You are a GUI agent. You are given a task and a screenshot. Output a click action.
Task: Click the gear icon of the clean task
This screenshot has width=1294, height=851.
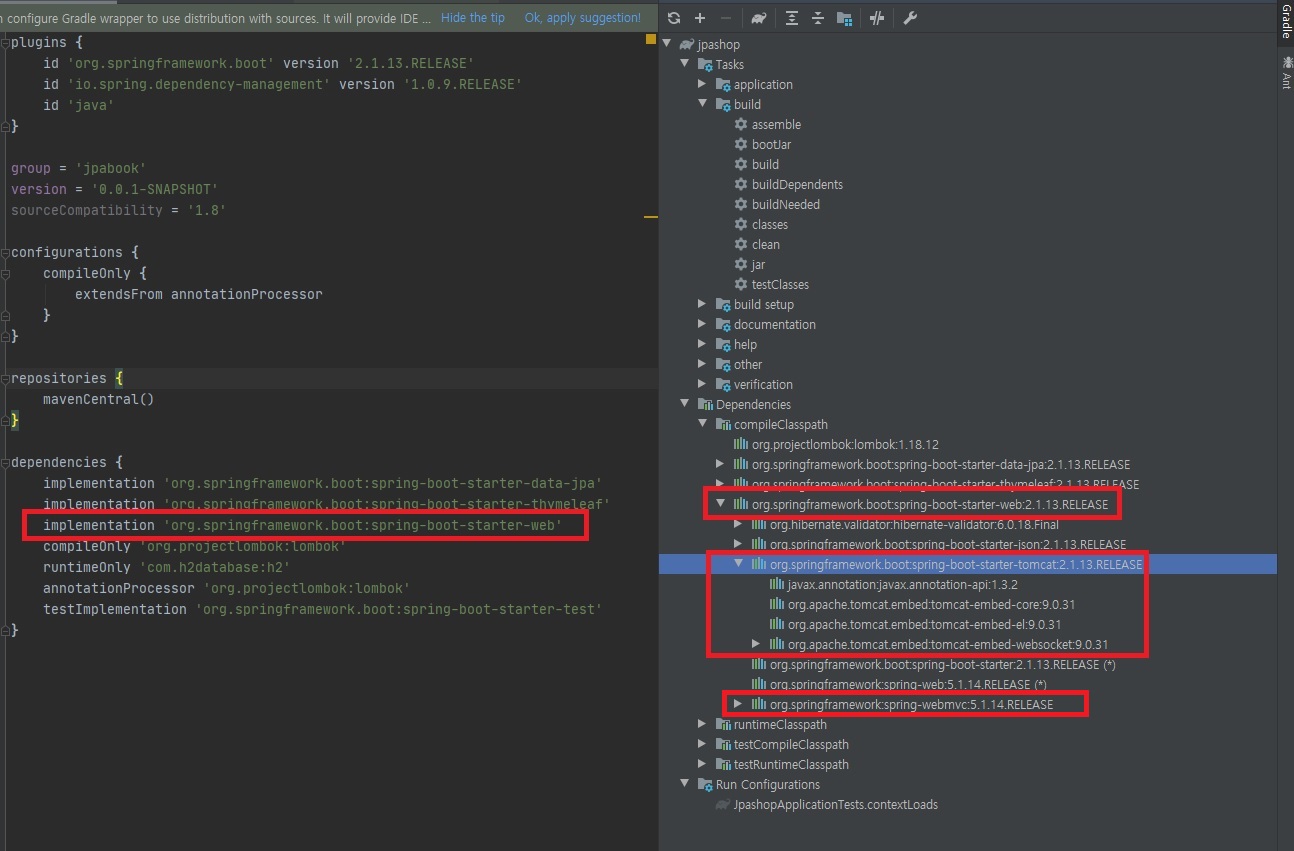(741, 244)
